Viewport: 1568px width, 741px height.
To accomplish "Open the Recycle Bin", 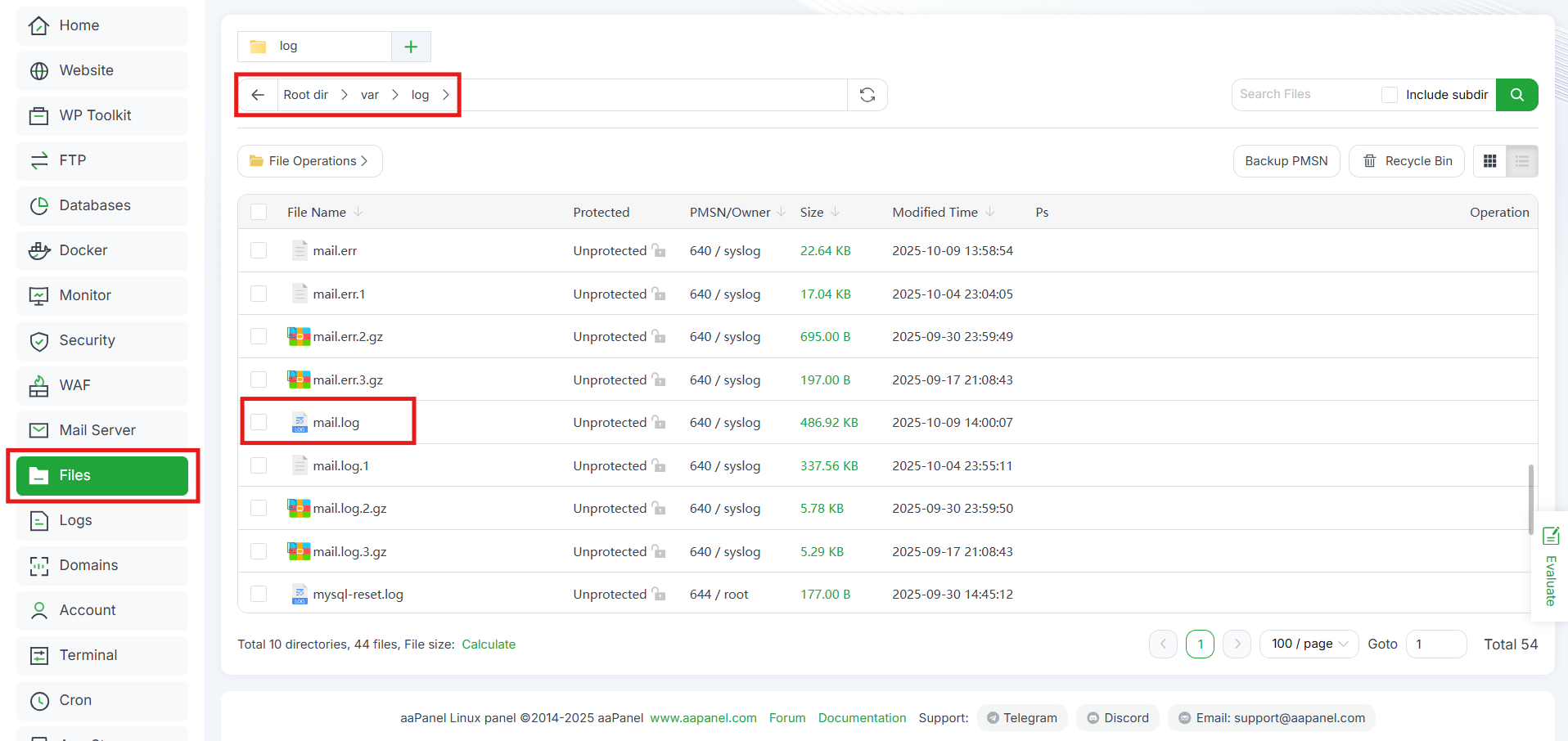I will click(x=1407, y=161).
